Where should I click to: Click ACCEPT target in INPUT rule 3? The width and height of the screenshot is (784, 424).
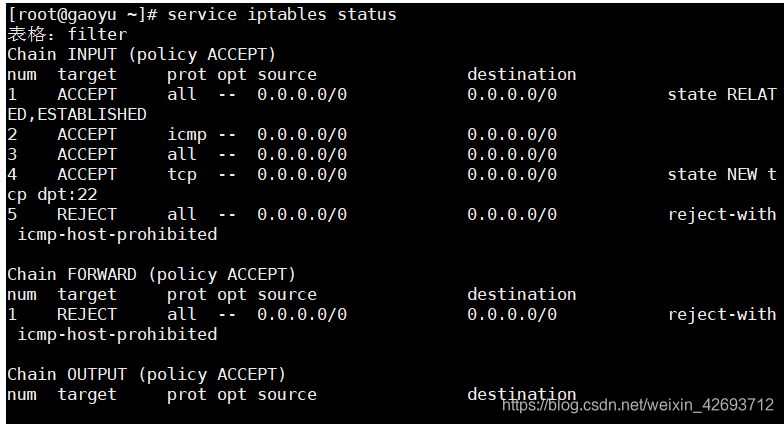click(x=87, y=154)
